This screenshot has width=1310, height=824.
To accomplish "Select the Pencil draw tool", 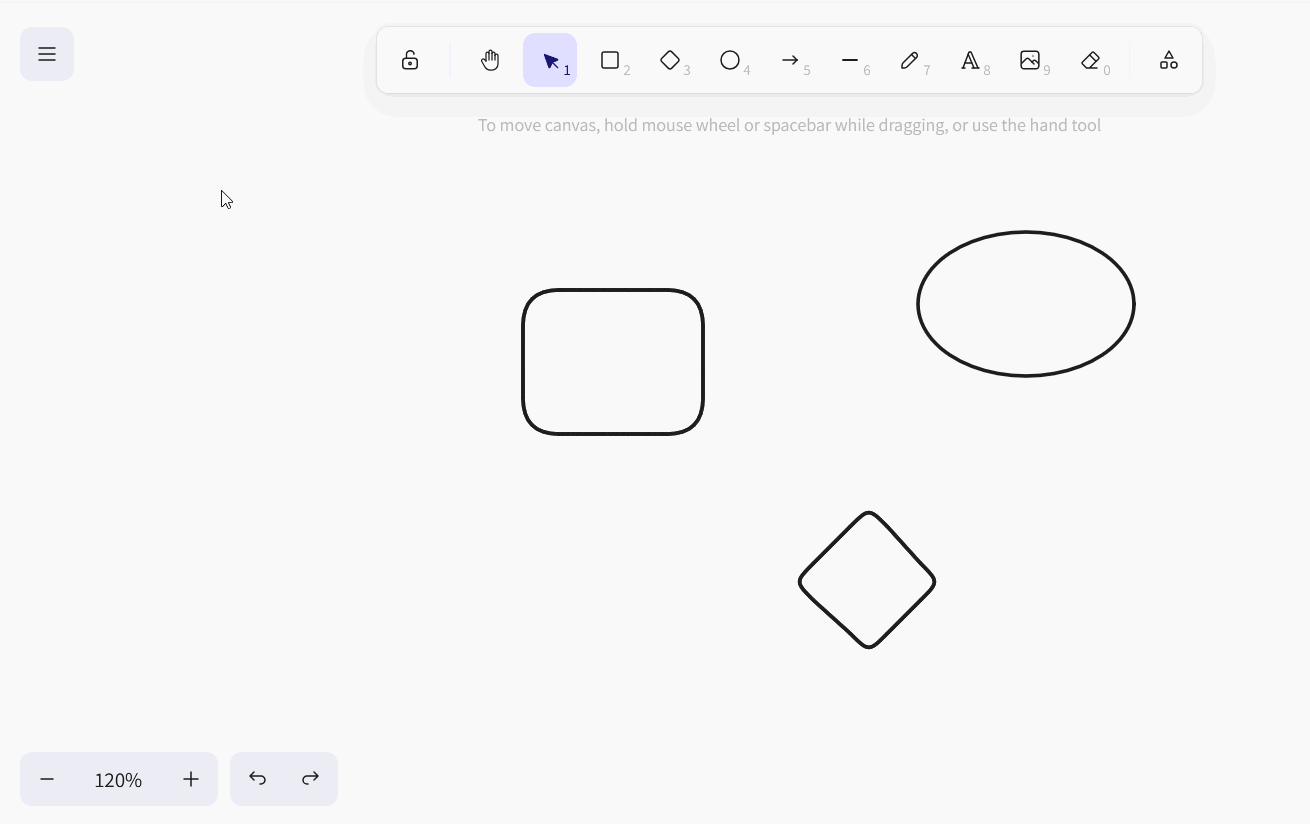I will (x=910, y=61).
